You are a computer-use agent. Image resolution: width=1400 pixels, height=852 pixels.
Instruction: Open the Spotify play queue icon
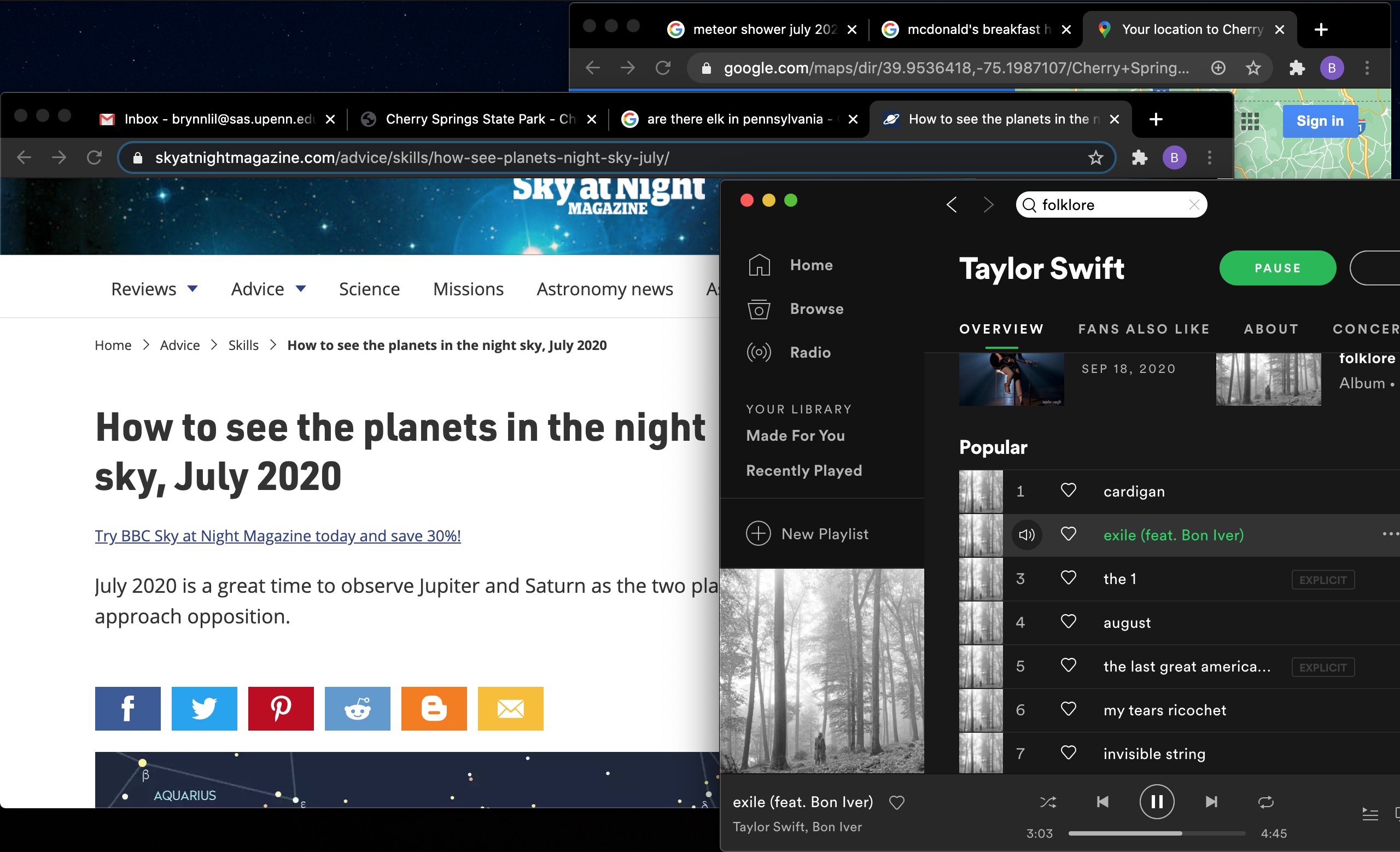click(1370, 814)
